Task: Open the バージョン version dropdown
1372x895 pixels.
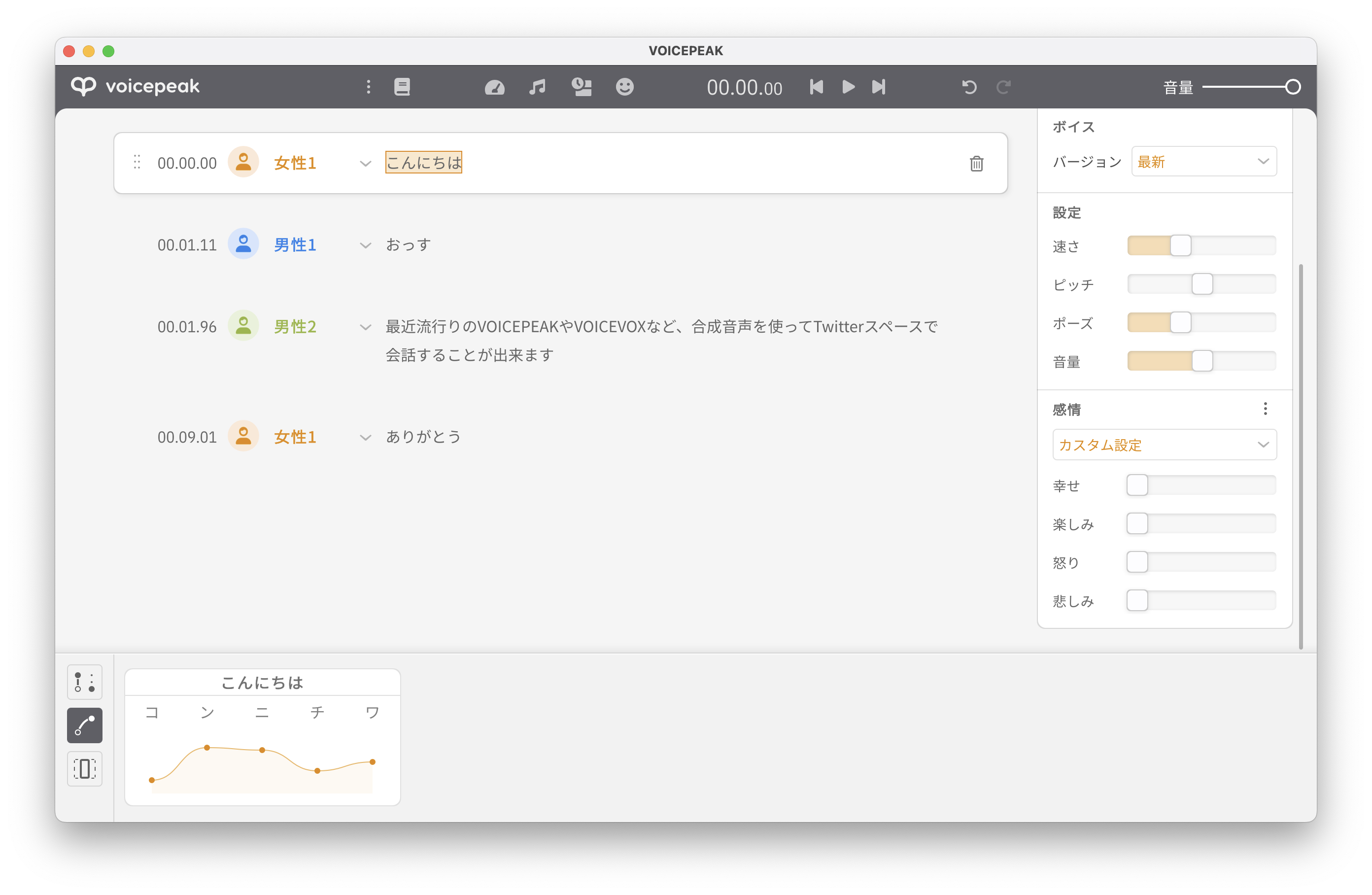Action: tap(1203, 162)
